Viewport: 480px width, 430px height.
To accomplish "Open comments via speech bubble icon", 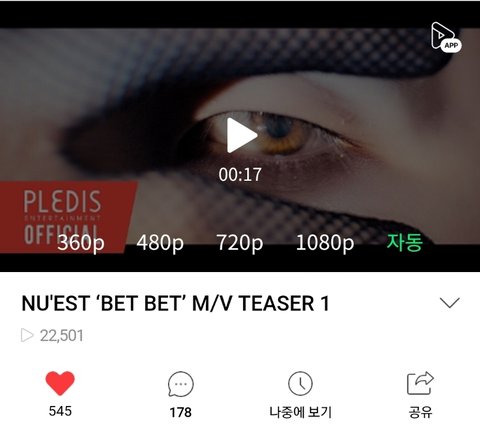I will 181,384.
